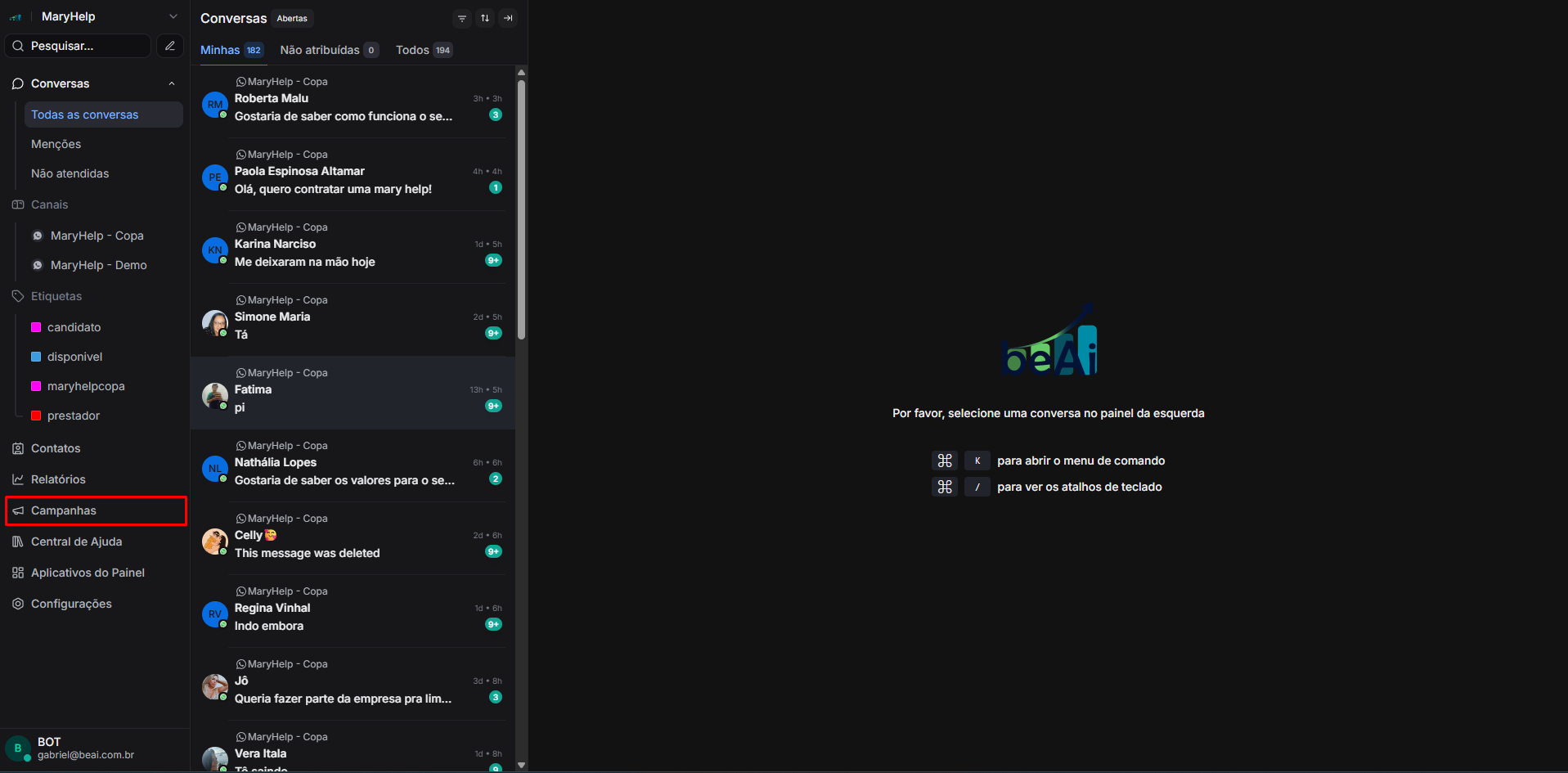Viewport: 1568px width, 773px height.
Task: Click the sort conversations arrows icon
Action: tap(485, 18)
